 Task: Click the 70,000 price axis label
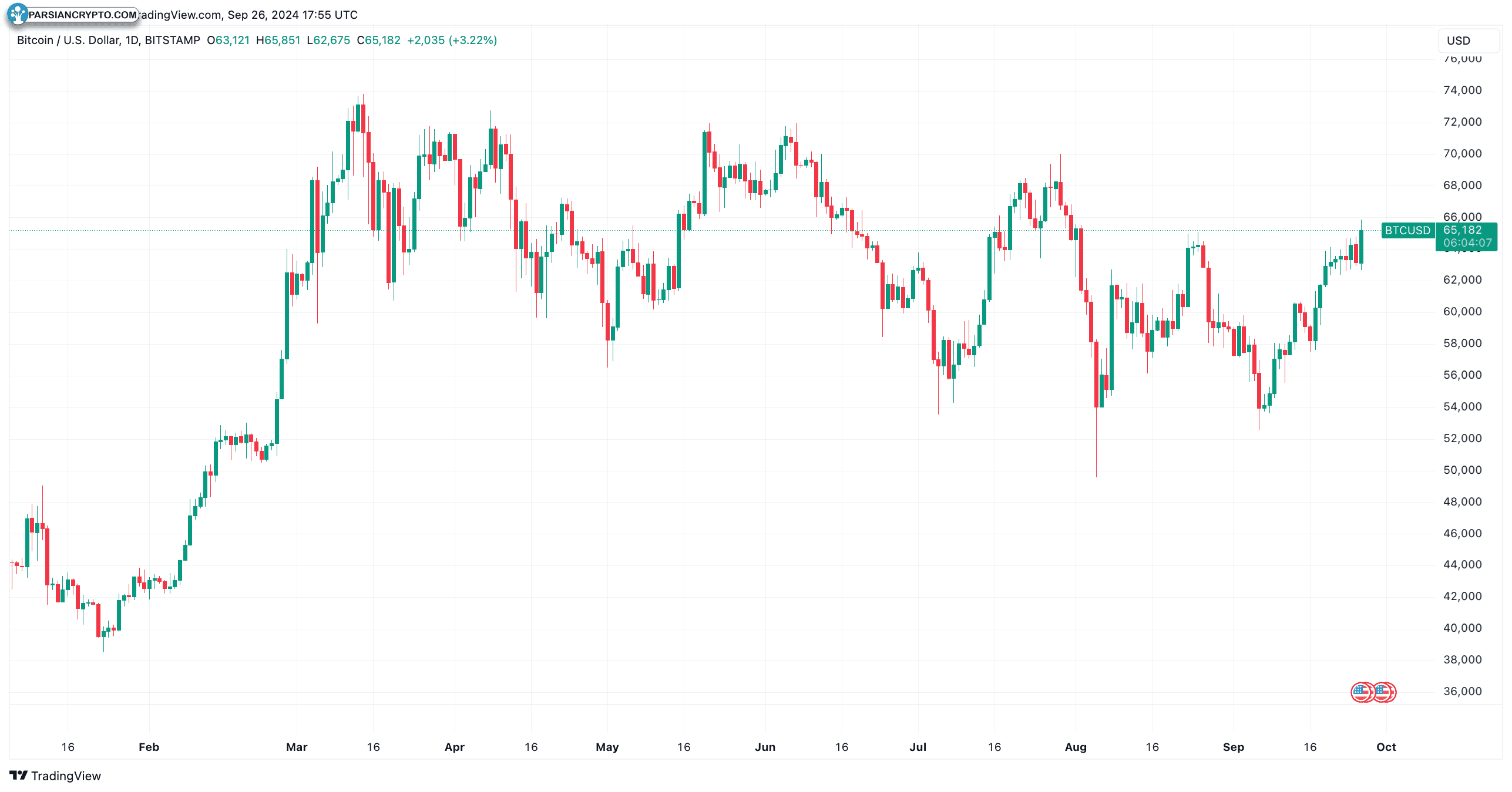pos(1462,154)
